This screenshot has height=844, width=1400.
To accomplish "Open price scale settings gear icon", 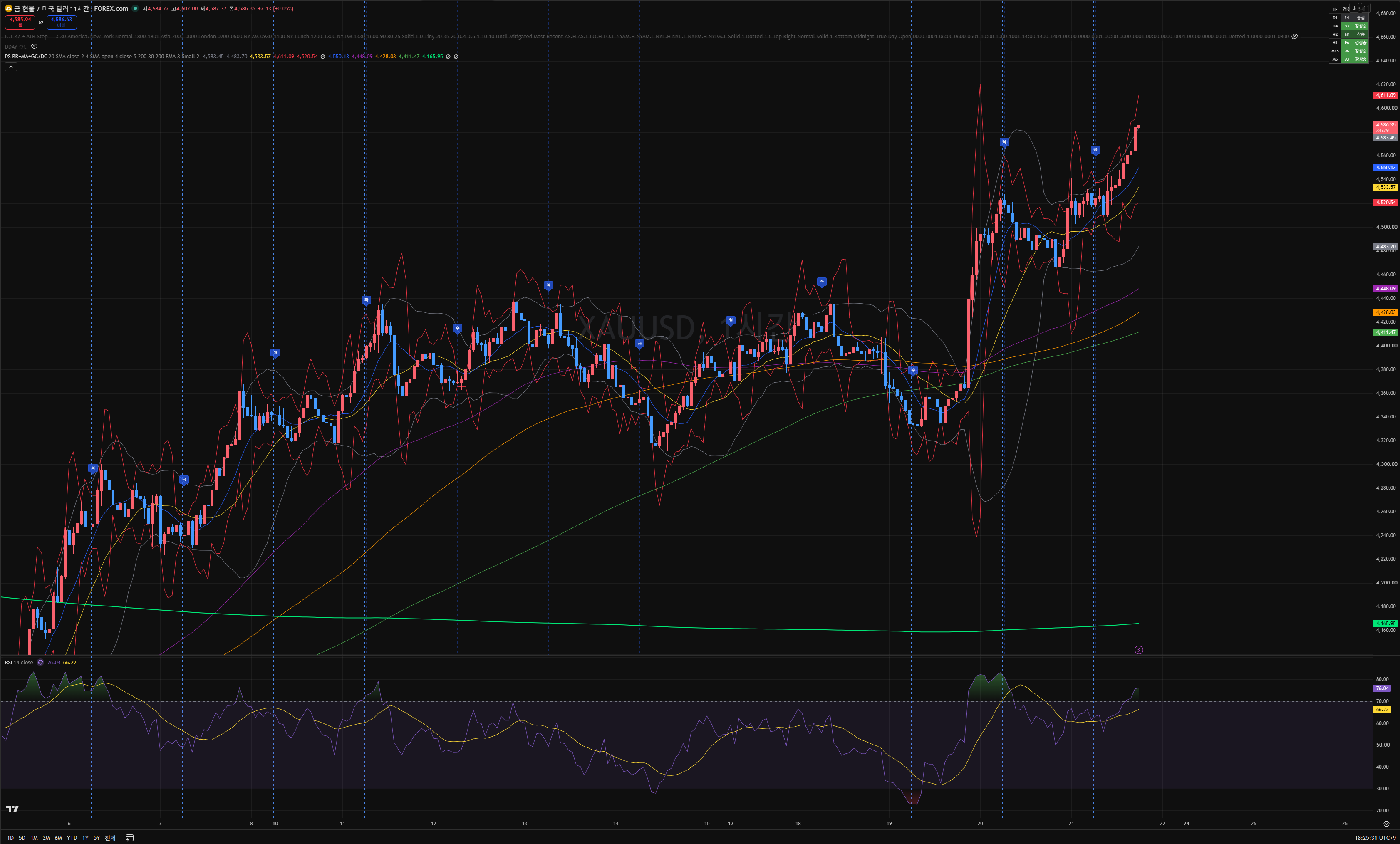I will pyautogui.click(x=1386, y=824).
